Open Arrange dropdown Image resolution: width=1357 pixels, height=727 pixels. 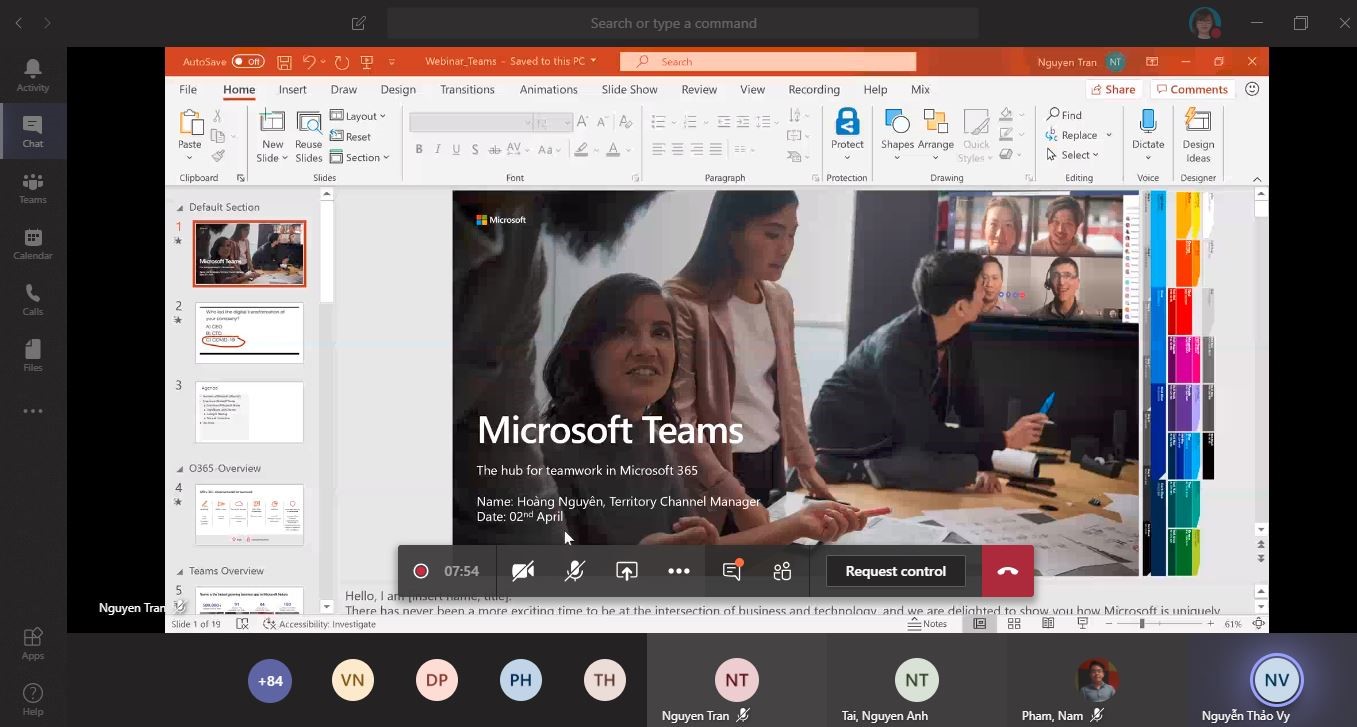(x=936, y=135)
